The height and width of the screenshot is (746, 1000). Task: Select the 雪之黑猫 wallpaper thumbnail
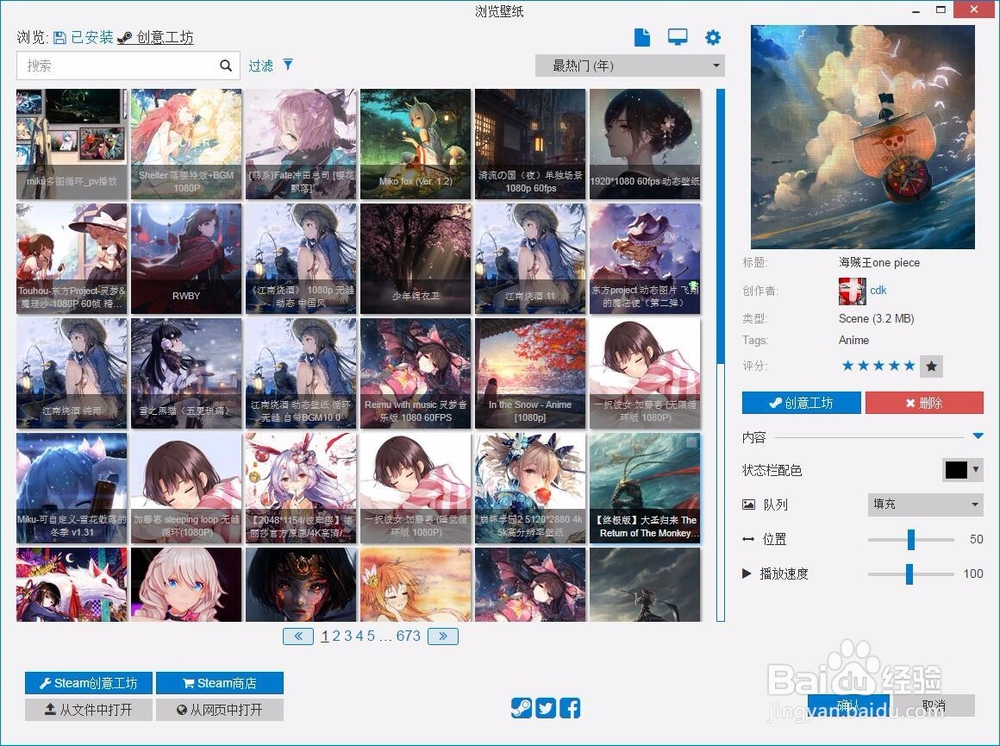(186, 374)
